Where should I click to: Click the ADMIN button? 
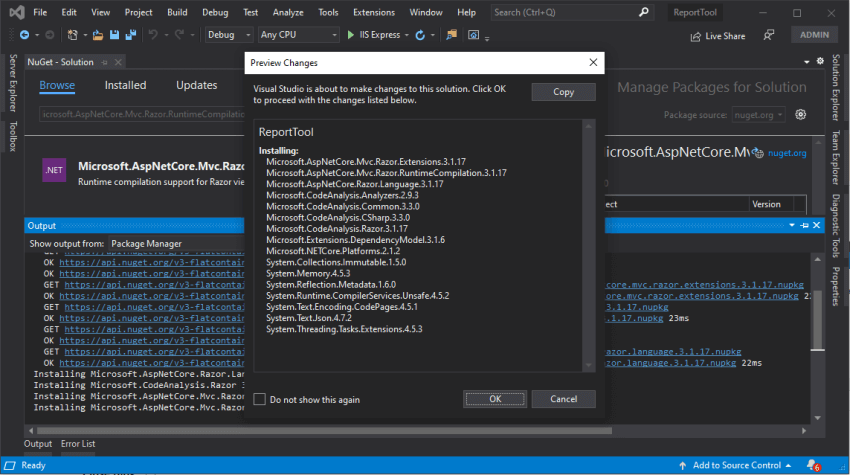(814, 35)
